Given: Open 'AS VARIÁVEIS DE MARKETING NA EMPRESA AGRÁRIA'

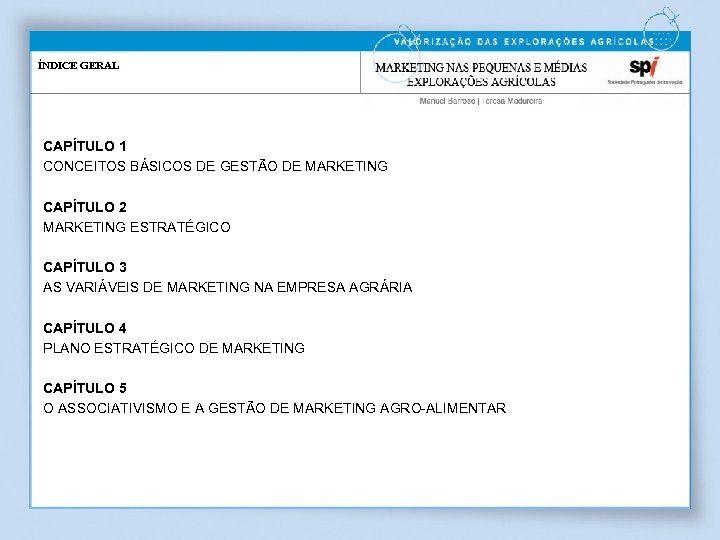Looking at the screenshot, I should pos(228,287).
